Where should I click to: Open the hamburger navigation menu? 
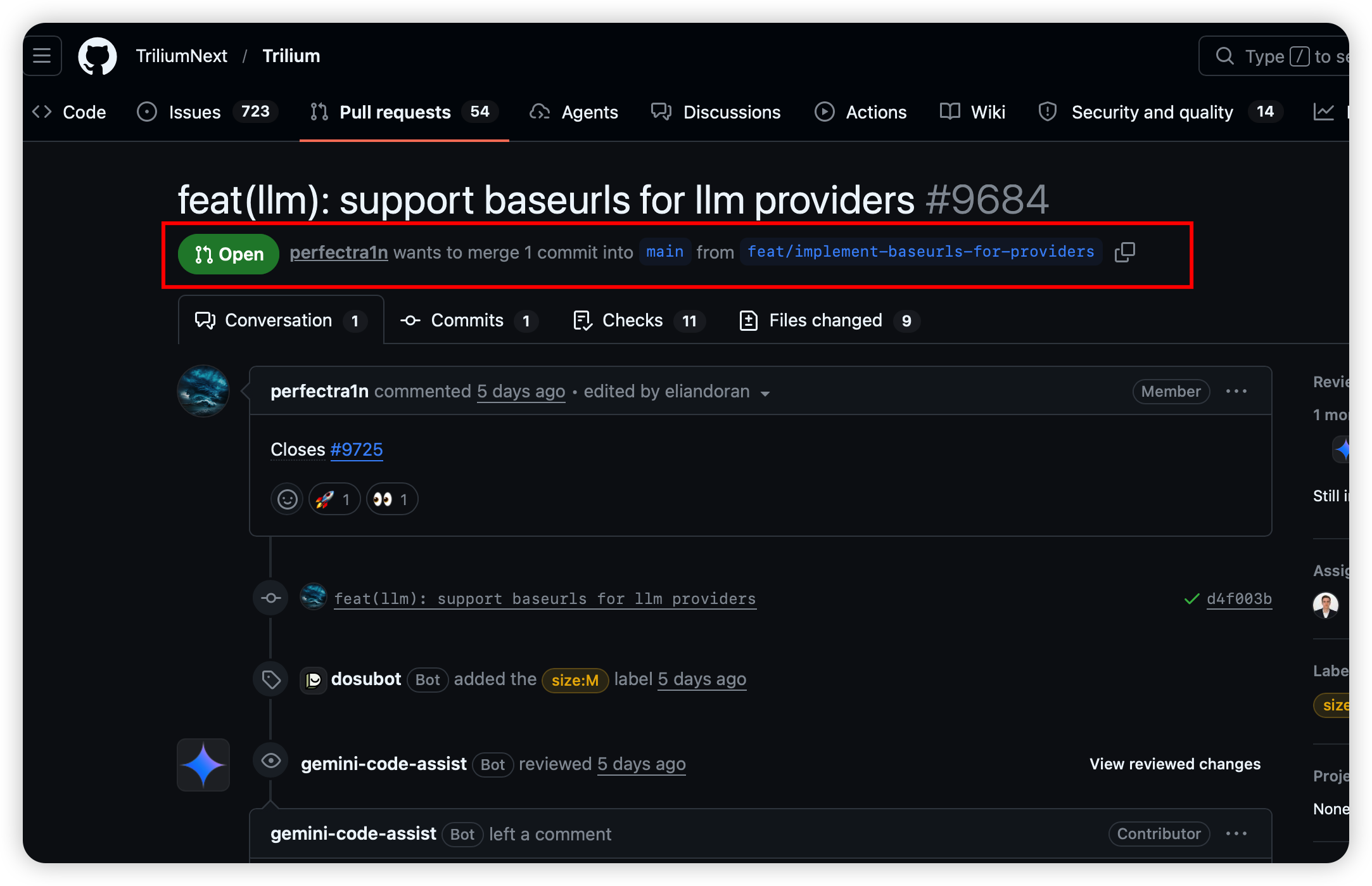42,56
